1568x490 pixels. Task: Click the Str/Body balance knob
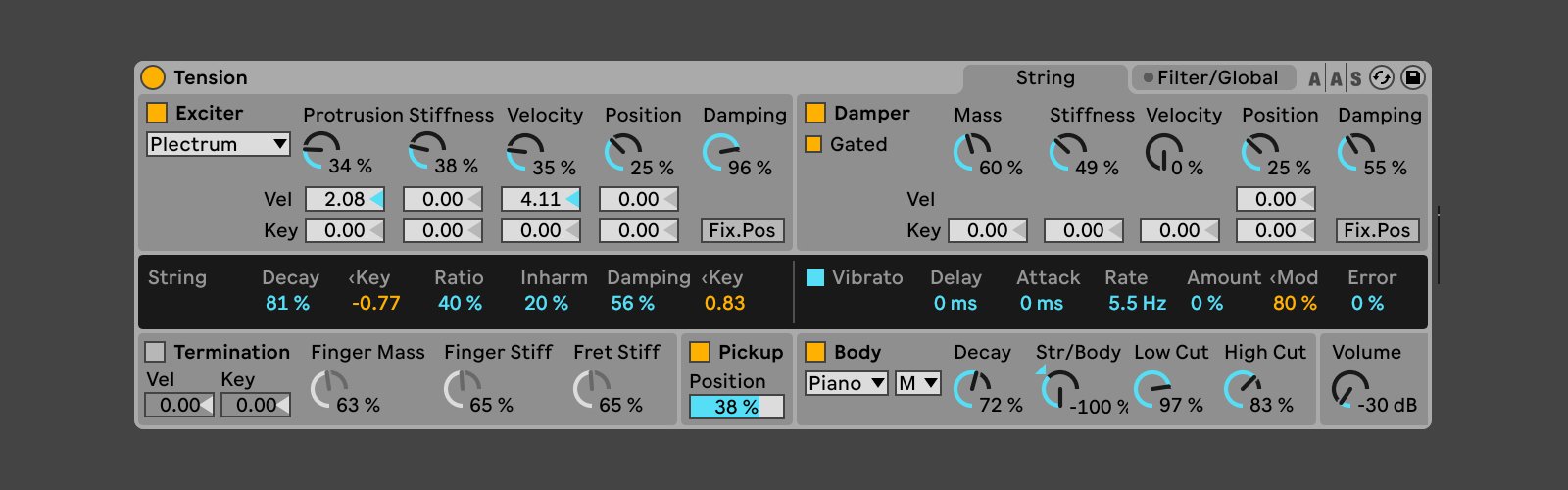(x=1059, y=389)
